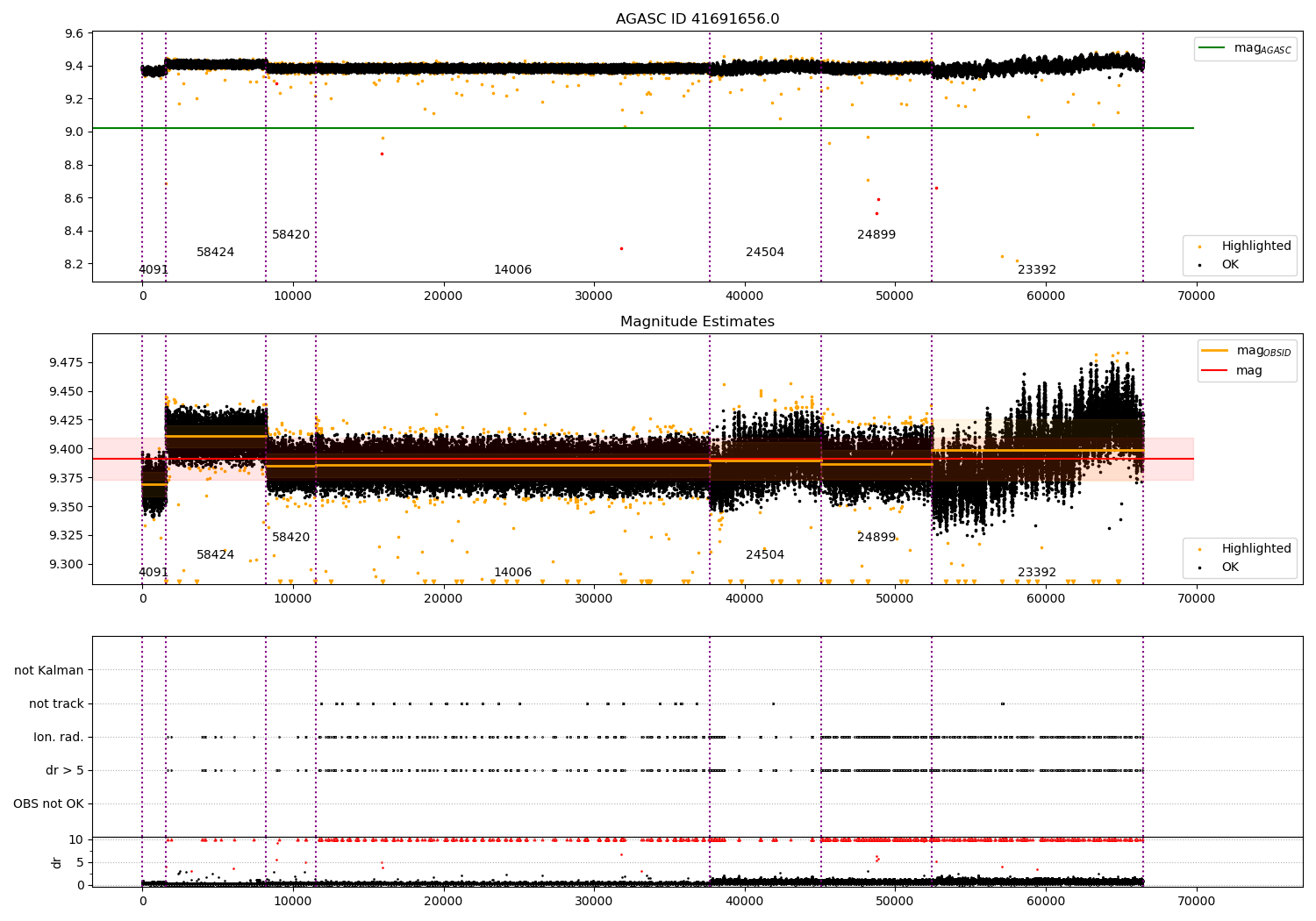Click the 'dr > 5' axis label
This screenshot has height=921, width=1316.
pyautogui.click(x=65, y=770)
